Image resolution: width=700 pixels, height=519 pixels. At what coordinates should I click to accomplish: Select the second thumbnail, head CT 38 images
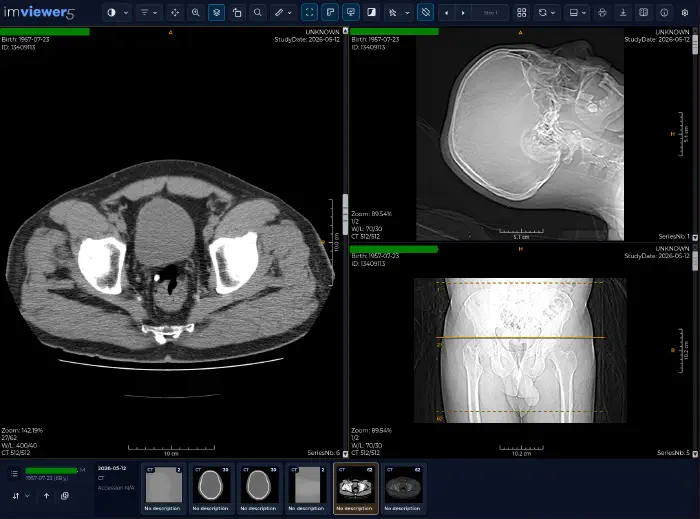211,489
